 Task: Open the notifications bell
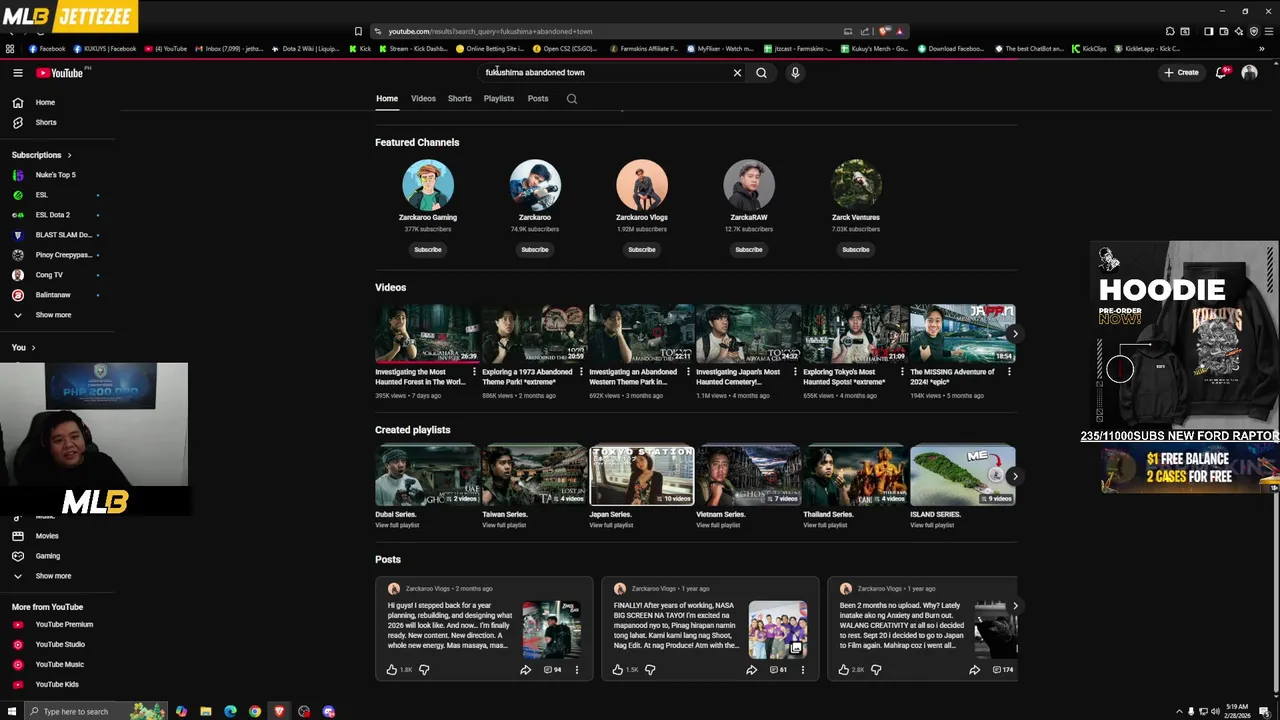coord(1221,73)
